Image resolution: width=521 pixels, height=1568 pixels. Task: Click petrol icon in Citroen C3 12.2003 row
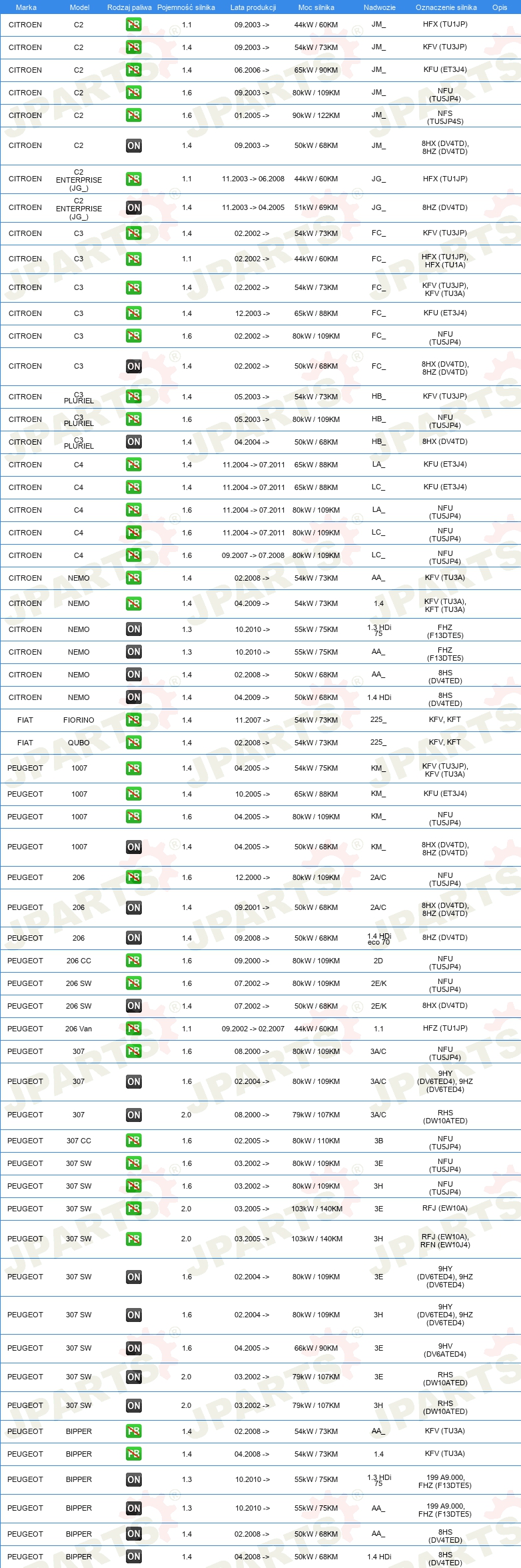134,313
